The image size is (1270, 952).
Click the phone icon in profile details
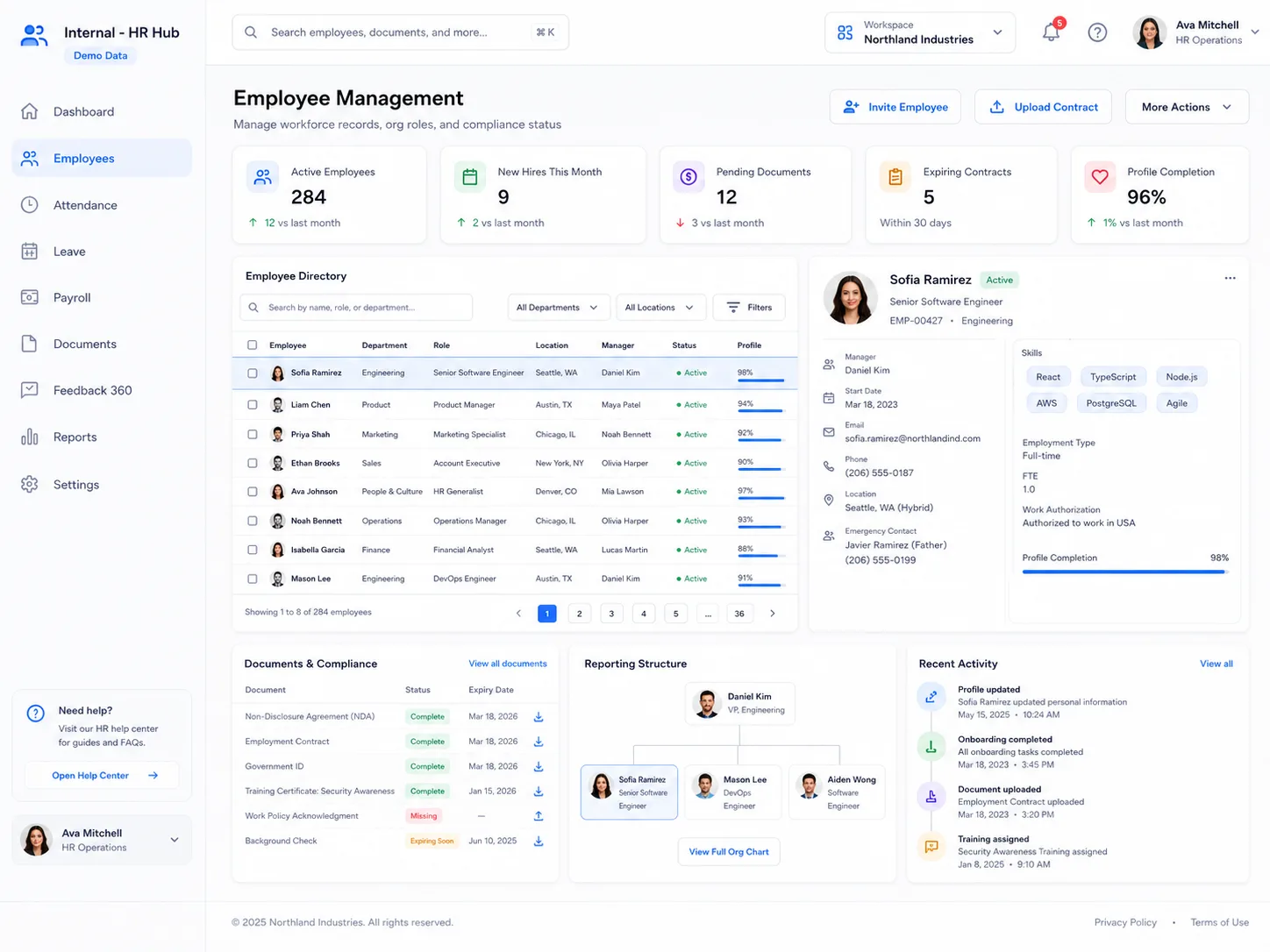coord(829,466)
